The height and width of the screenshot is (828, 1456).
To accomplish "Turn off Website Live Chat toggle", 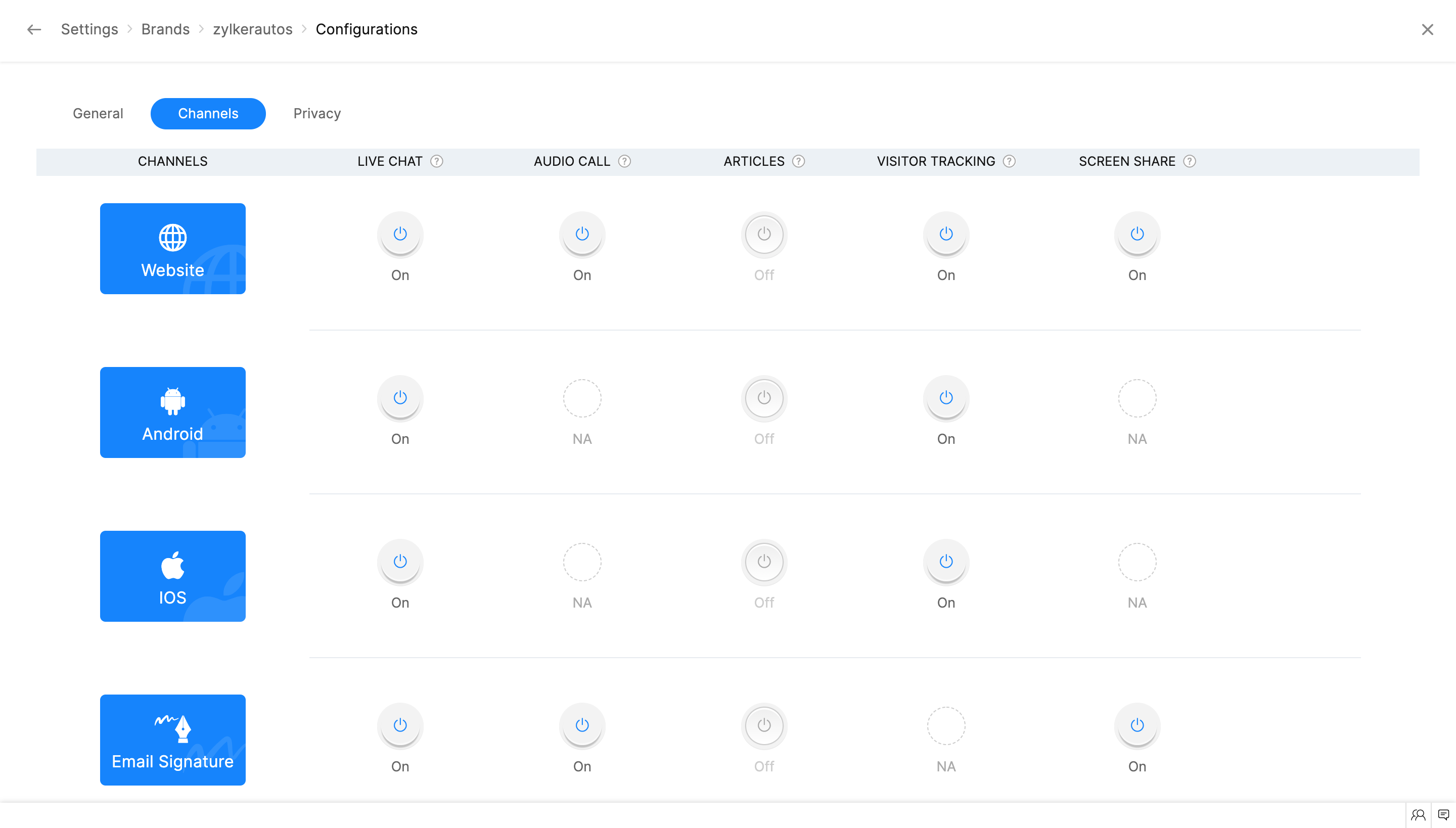I will pyautogui.click(x=400, y=234).
